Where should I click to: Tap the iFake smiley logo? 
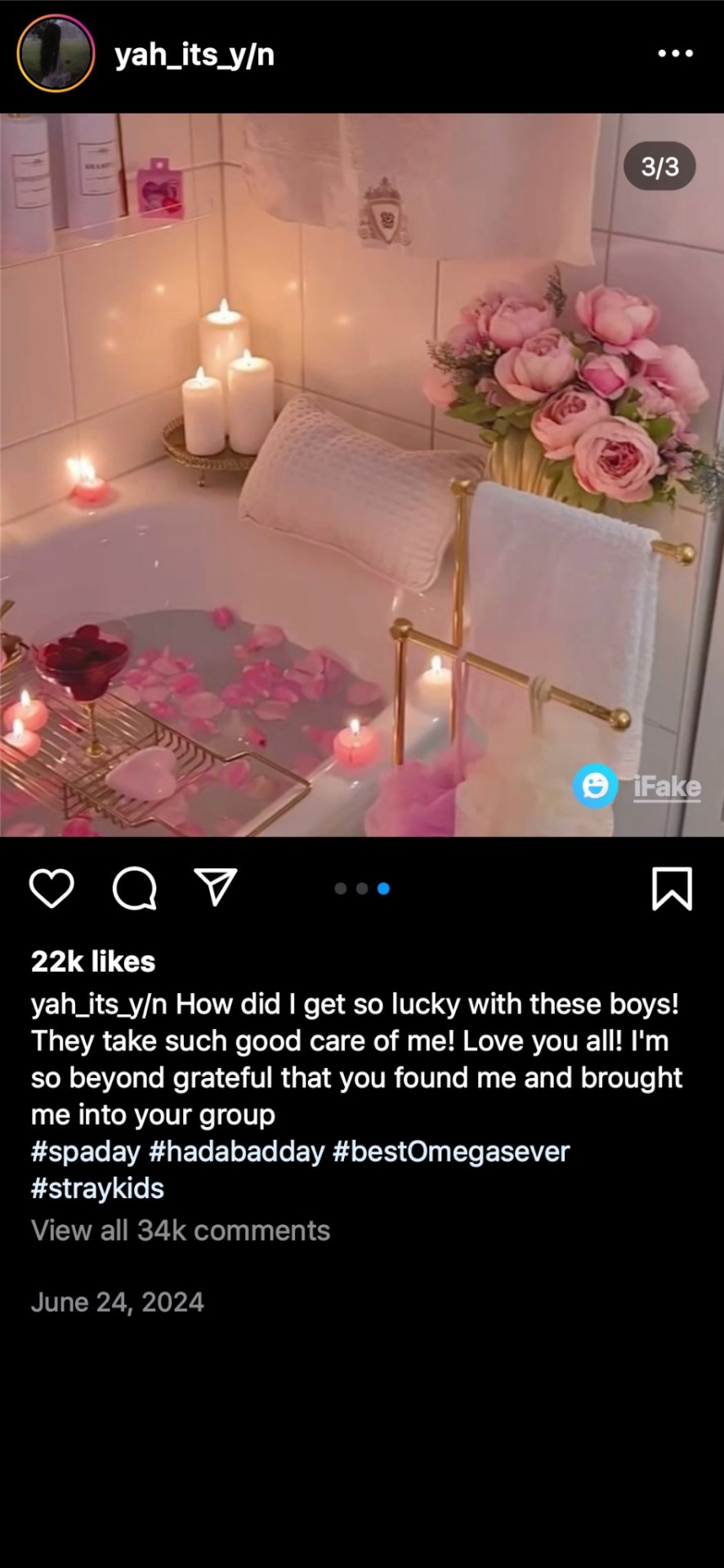595,786
